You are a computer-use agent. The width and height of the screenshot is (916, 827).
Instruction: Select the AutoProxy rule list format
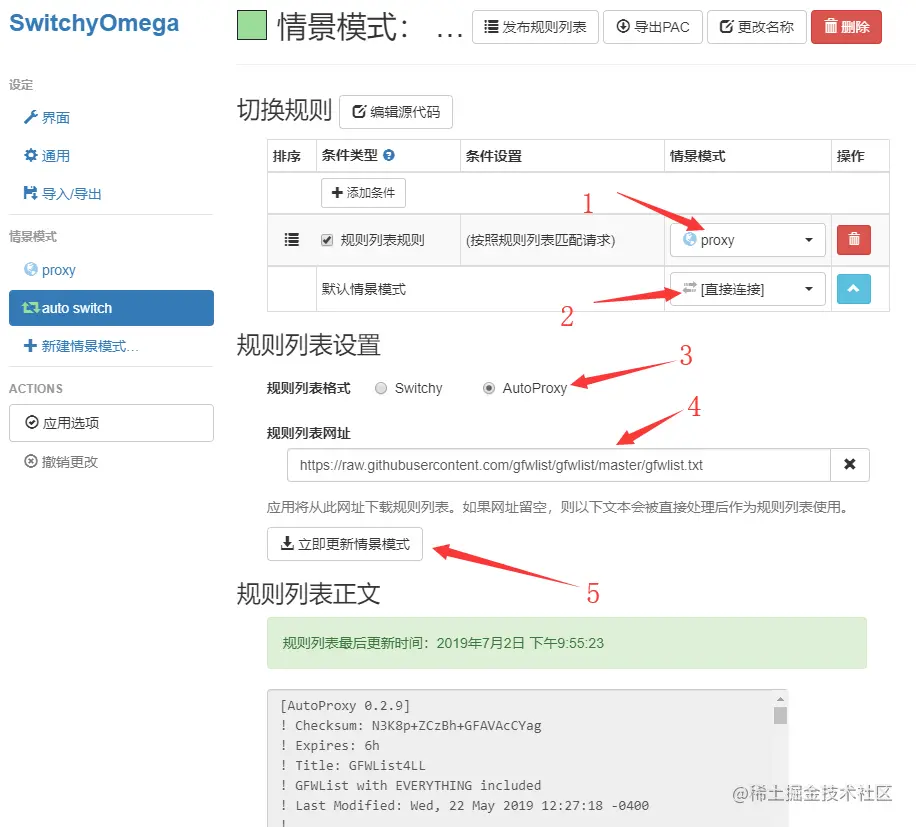point(489,388)
